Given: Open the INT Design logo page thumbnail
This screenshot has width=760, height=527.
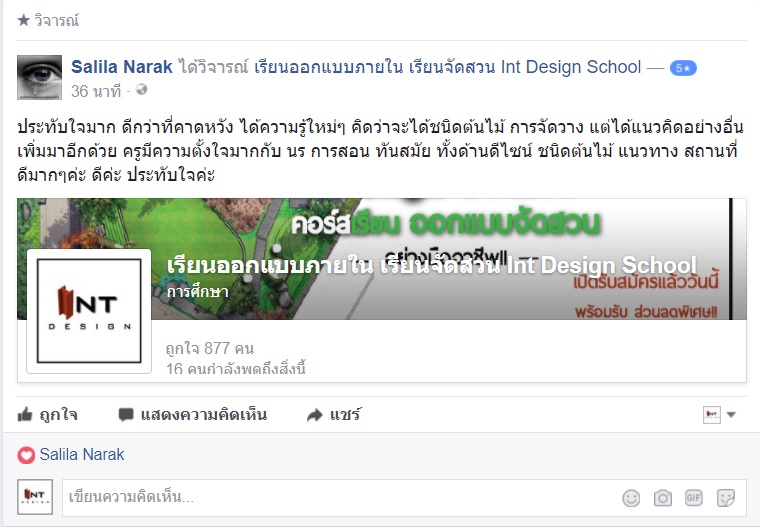Looking at the screenshot, I should click(89, 311).
